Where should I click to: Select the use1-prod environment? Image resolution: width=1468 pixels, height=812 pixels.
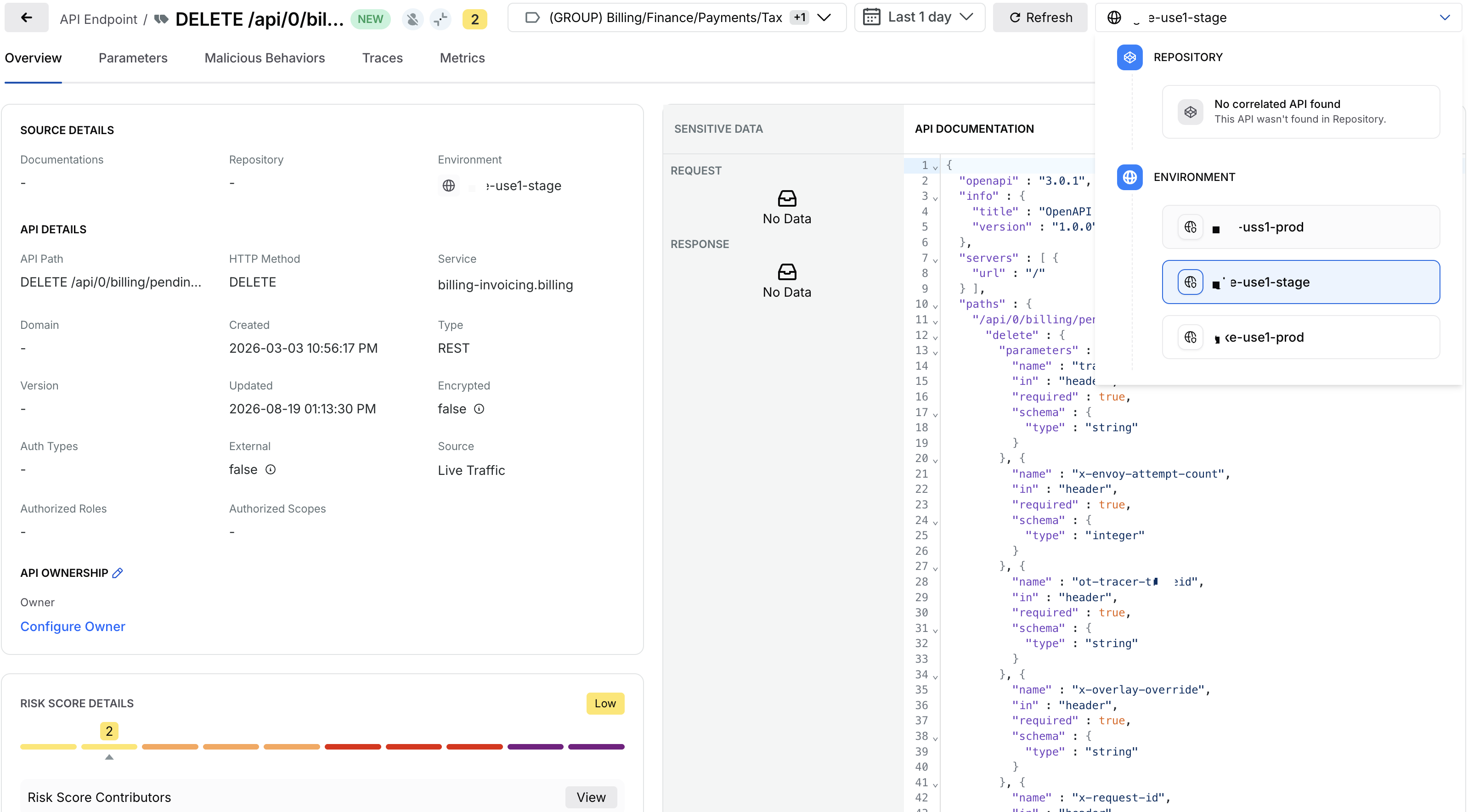pos(1301,337)
